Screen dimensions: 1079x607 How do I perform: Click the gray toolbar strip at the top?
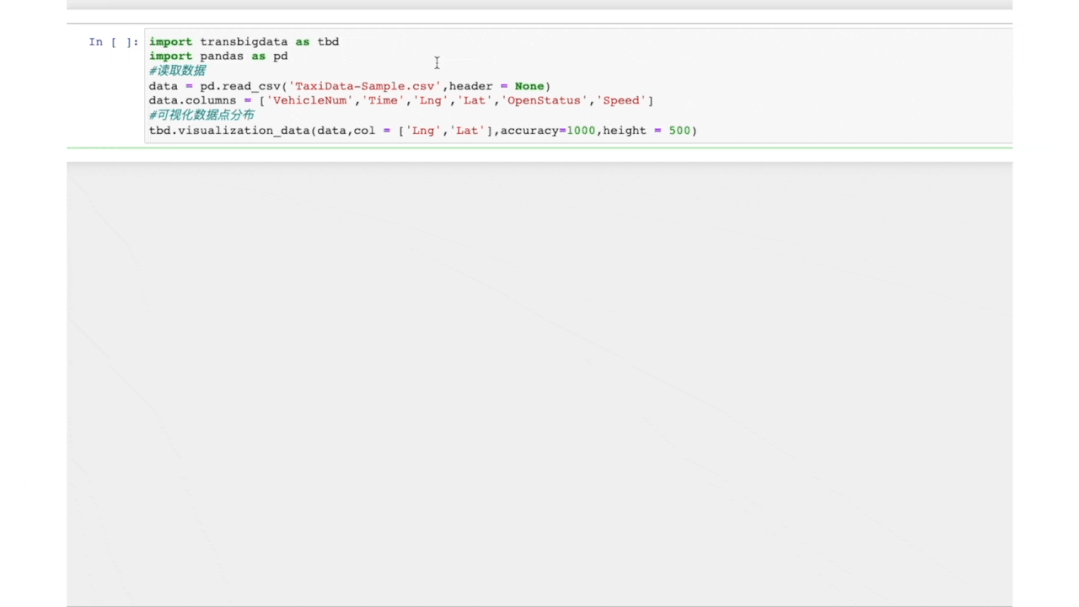click(540, 4)
